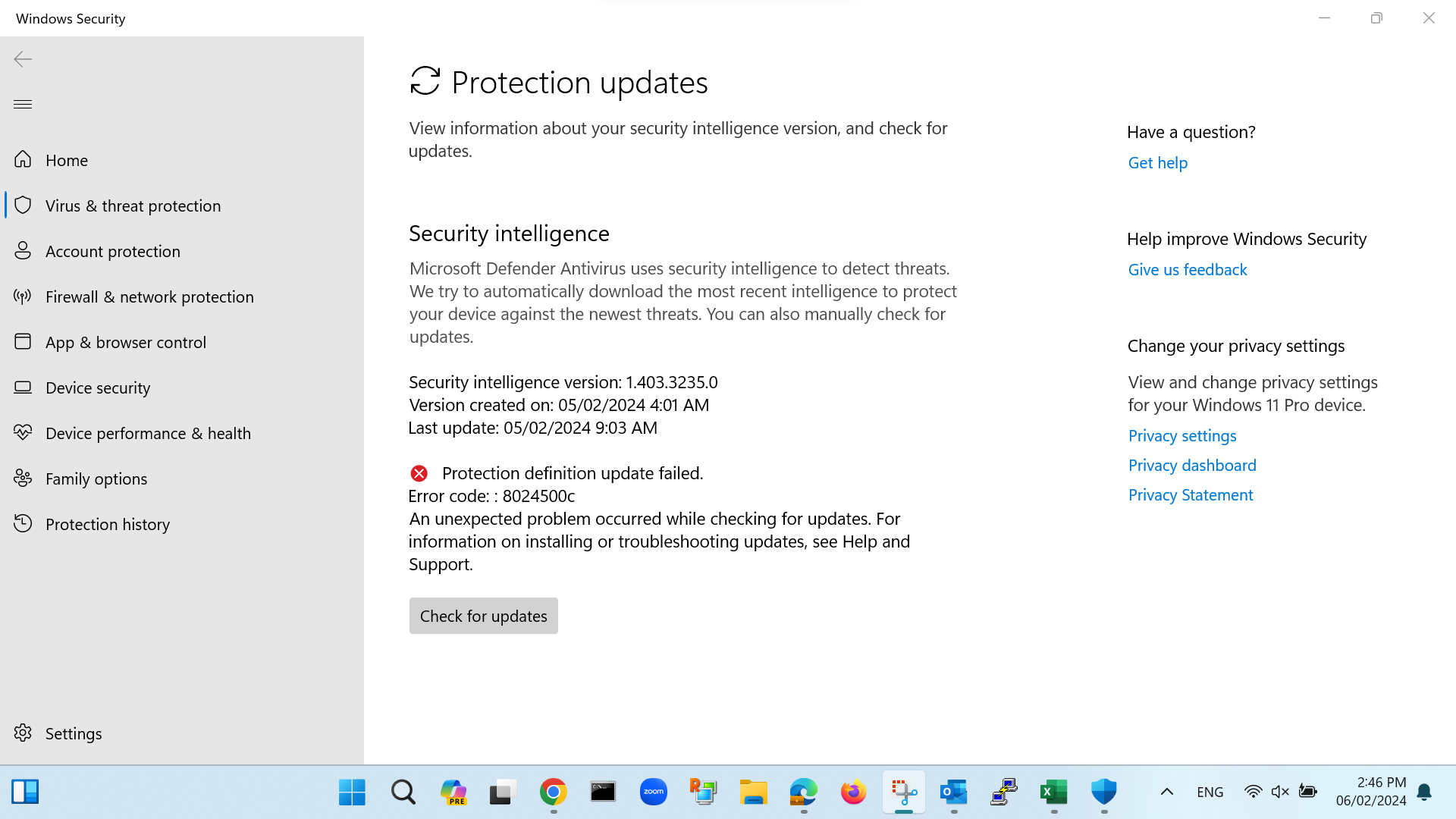Open the Windows Start menu
Image resolution: width=1456 pixels, height=819 pixels.
(x=352, y=792)
